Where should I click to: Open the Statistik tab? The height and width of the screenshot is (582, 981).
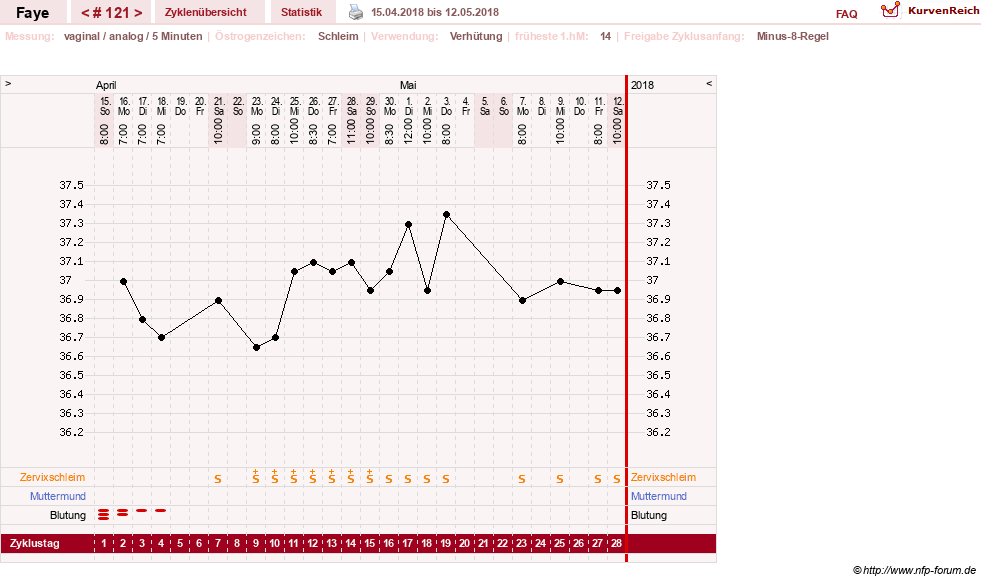[x=302, y=13]
